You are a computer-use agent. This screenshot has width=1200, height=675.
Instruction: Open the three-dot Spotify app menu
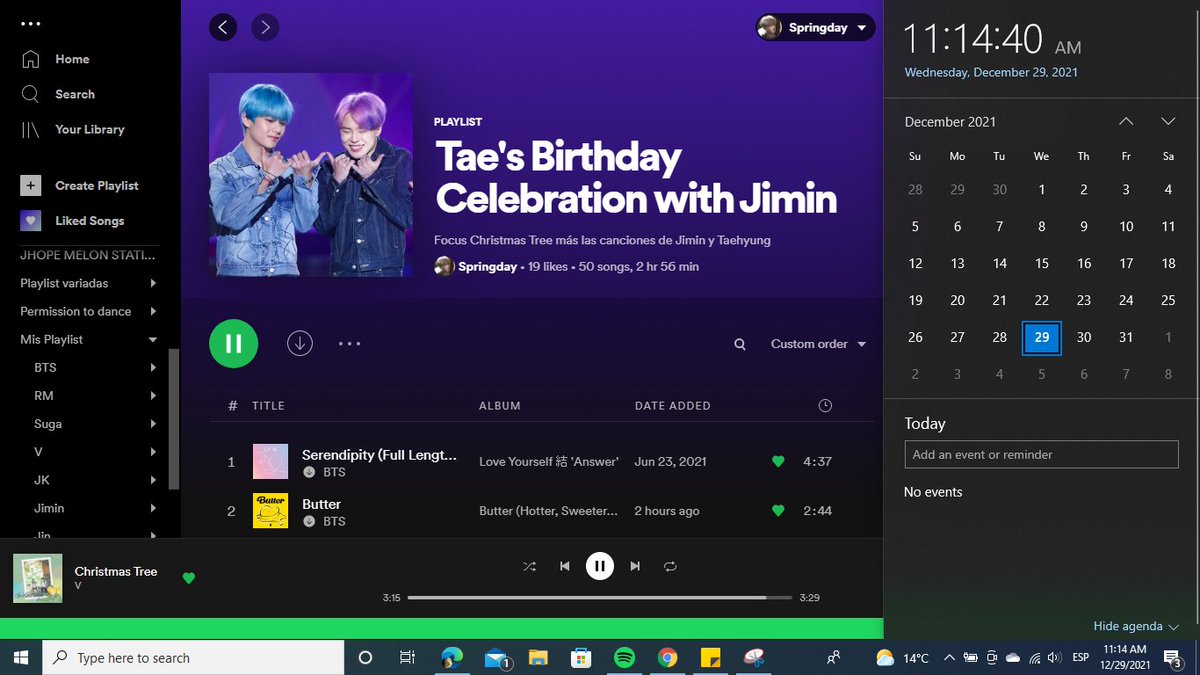tap(31, 23)
